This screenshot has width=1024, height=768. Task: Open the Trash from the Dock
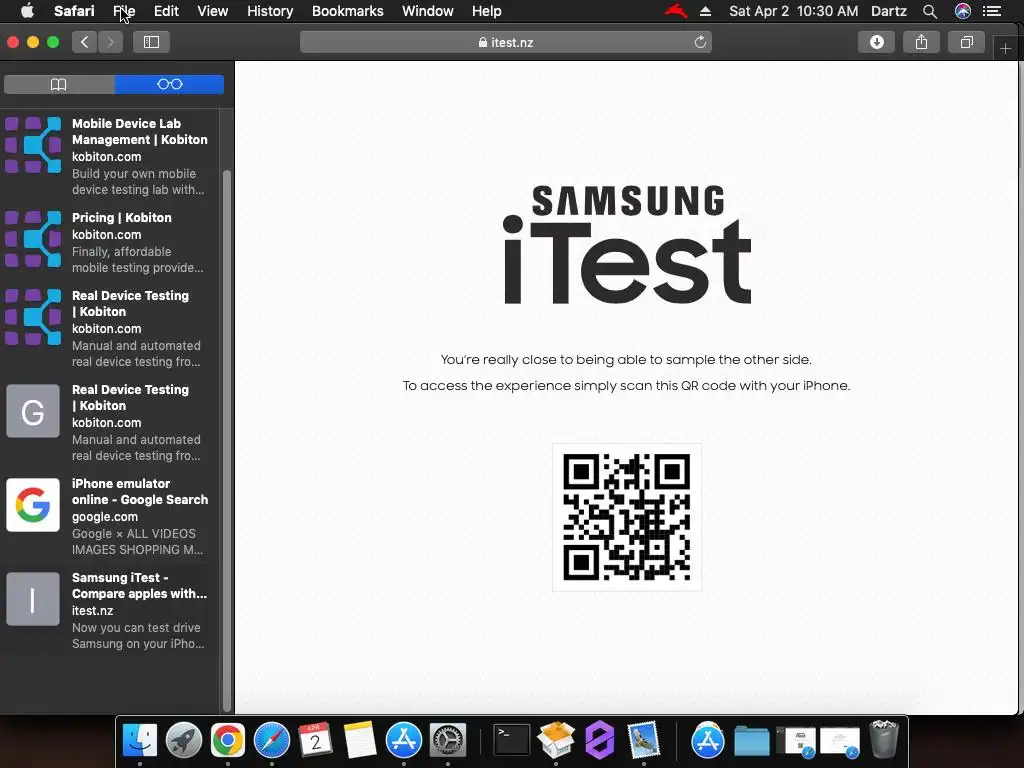(884, 739)
